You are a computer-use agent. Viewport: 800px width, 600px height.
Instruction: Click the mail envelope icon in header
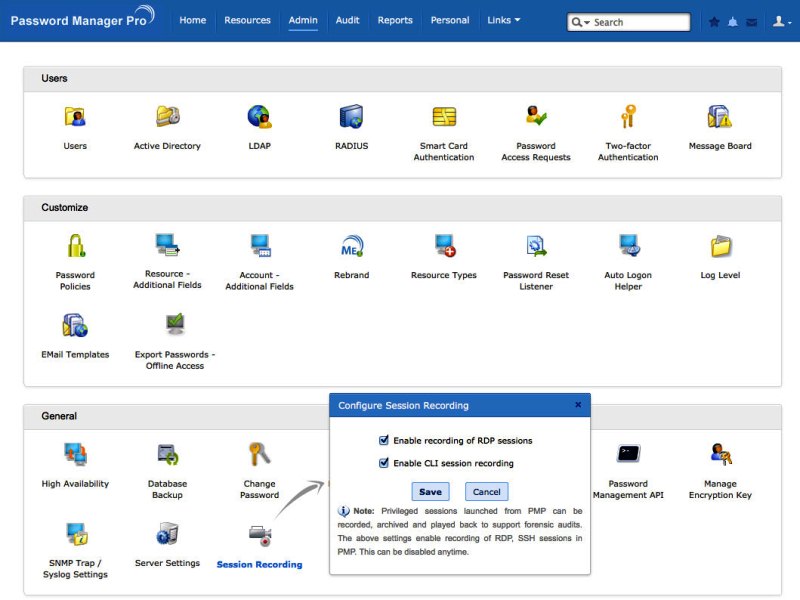(x=752, y=22)
